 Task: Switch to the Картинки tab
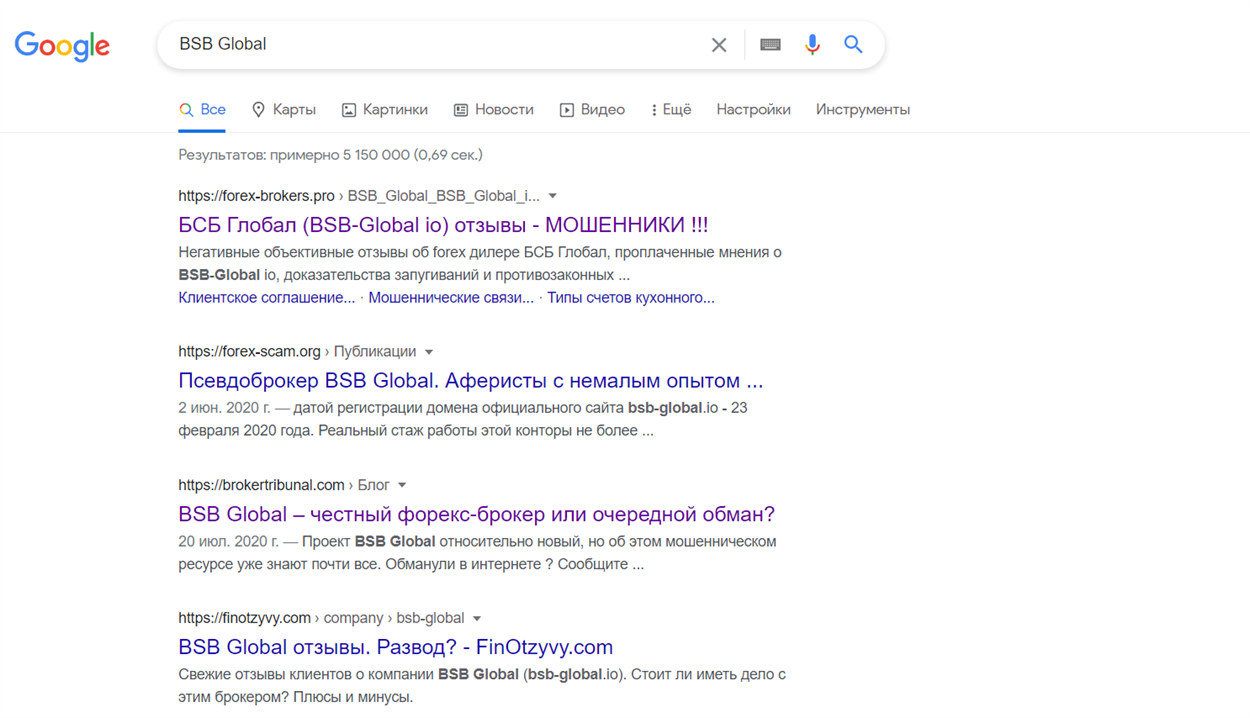click(384, 110)
